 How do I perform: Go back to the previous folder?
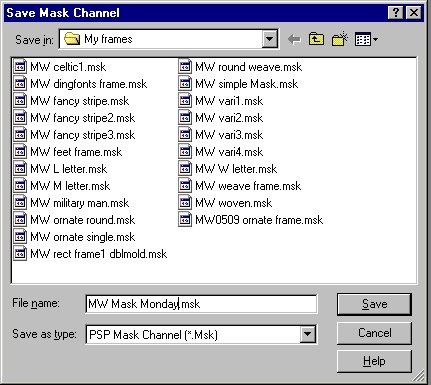(294, 40)
